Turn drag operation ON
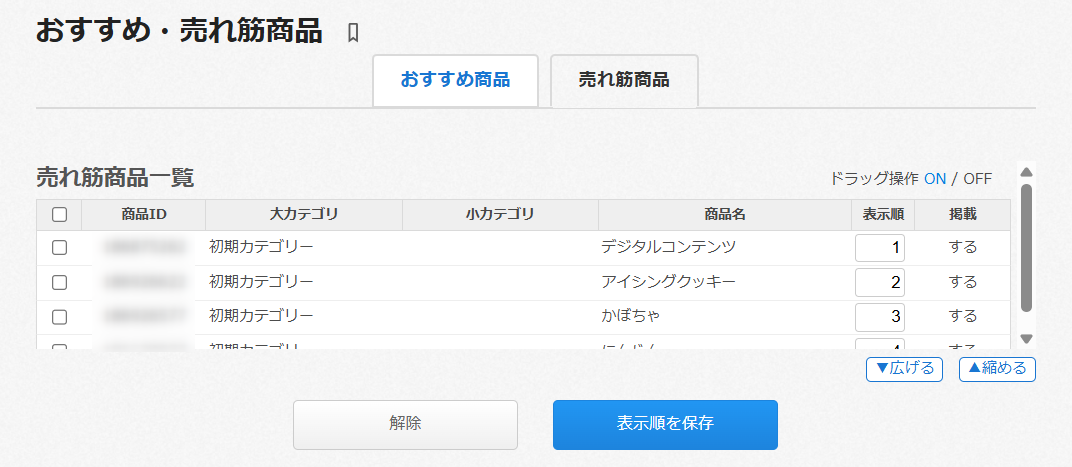The height and width of the screenshot is (467, 1072). [934, 179]
